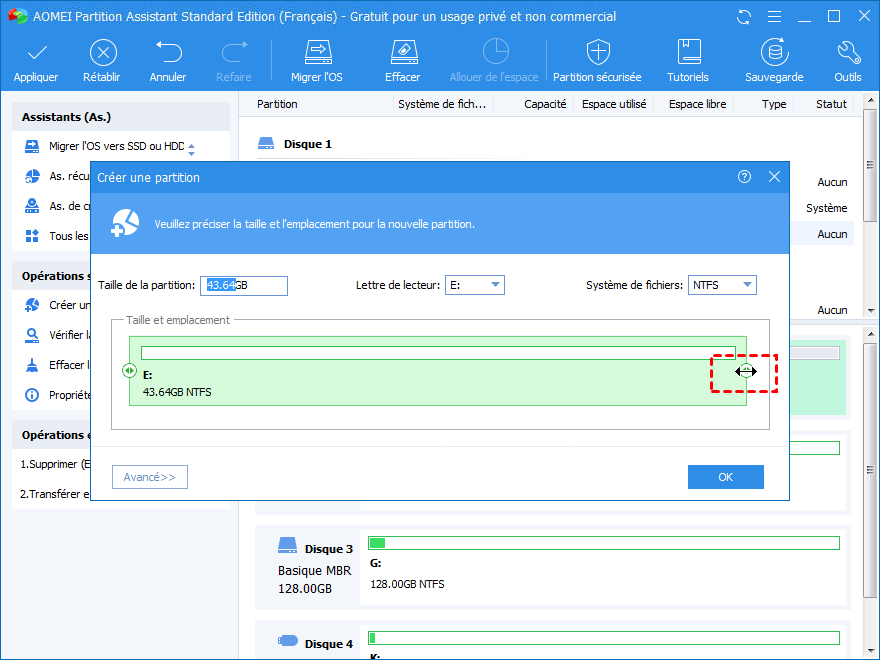Viewport: 880px width, 660px height.
Task: Click the Vérifier la partition sidebar icon
Action: 32,335
